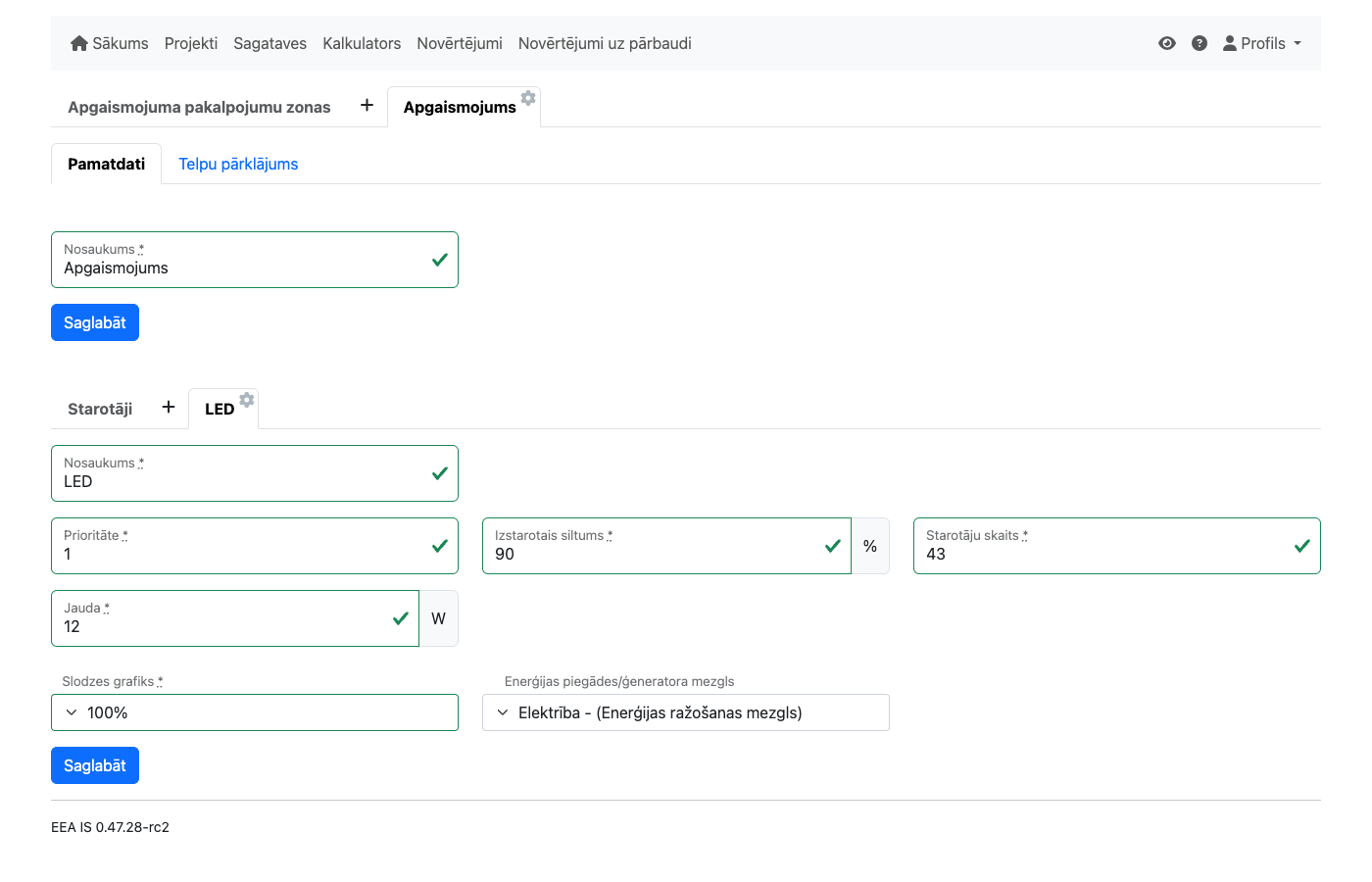Open Novērtējumi uz pārbaudi link
Viewport: 1372px width, 882px height.
tap(605, 43)
